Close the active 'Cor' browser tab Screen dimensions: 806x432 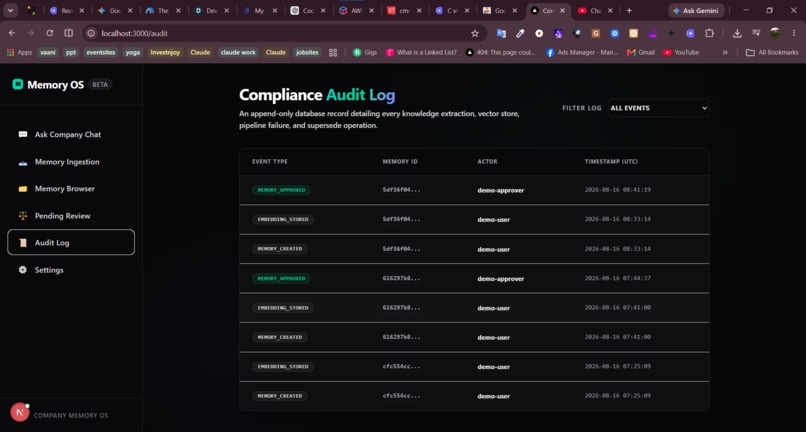click(562, 10)
